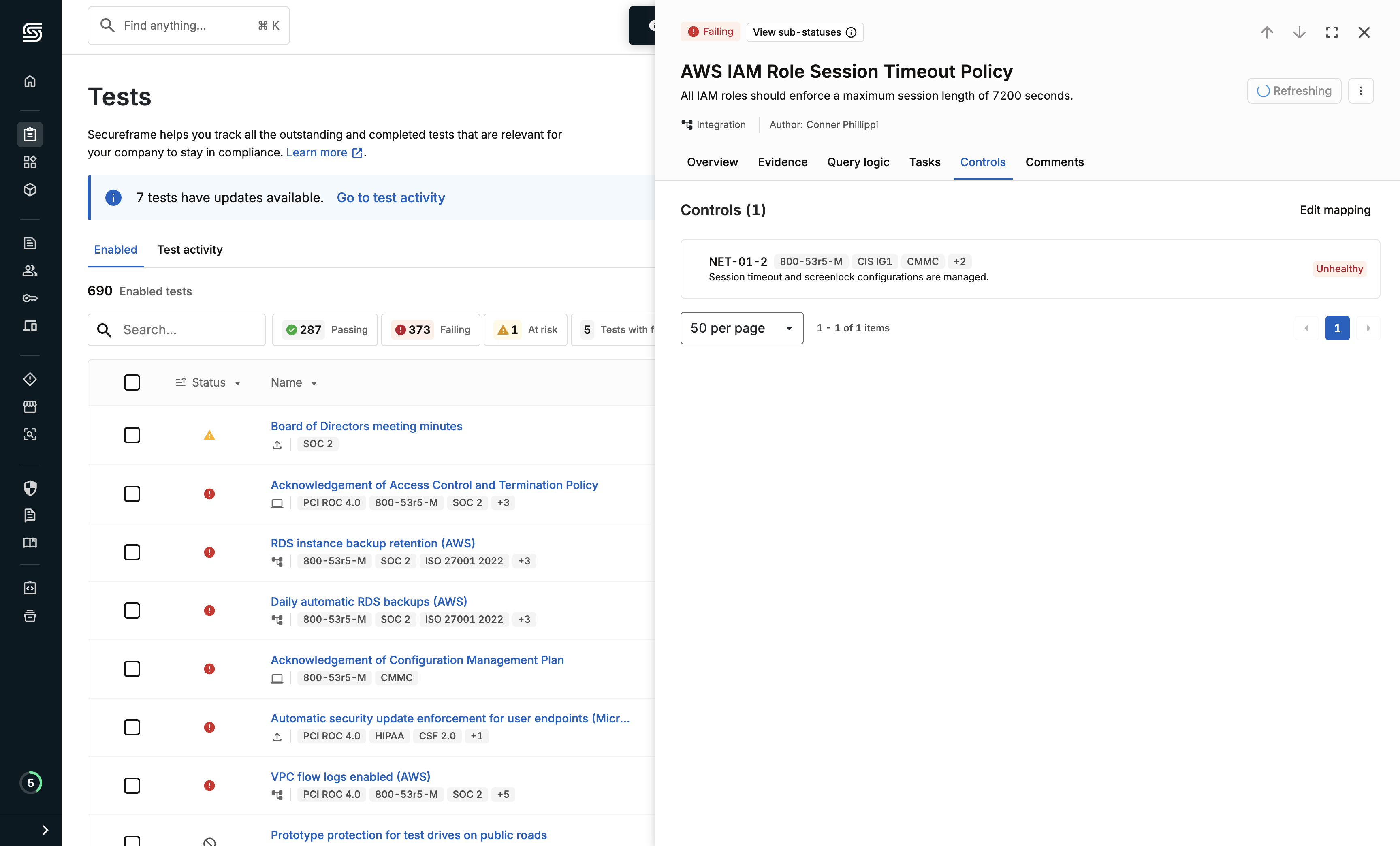This screenshot has width=1400, height=846.
Task: Open the cube icon in sidebar
Action: pyautogui.click(x=30, y=190)
